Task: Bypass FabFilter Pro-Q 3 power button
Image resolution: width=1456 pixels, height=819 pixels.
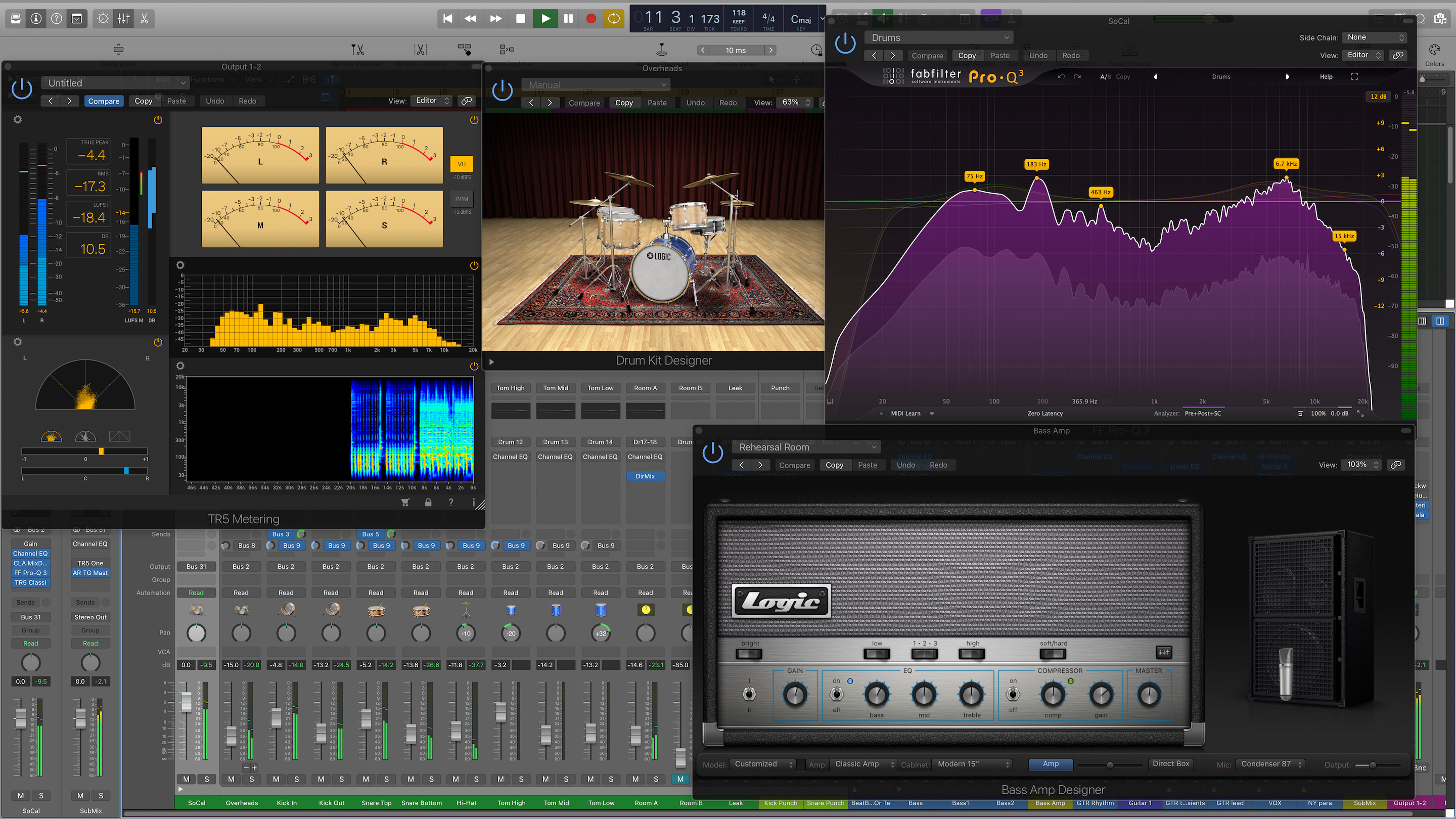Action: (845, 43)
